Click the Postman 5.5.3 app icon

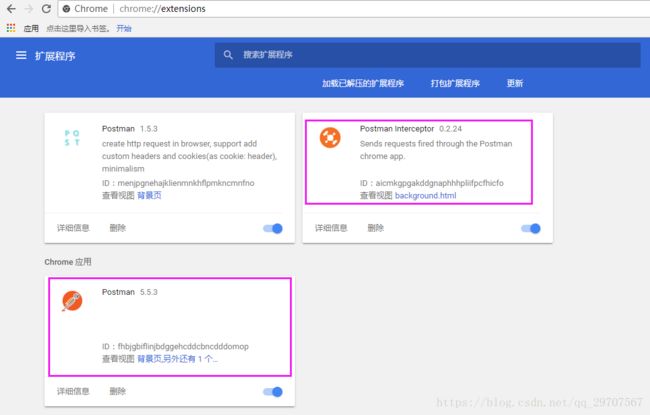point(72,301)
